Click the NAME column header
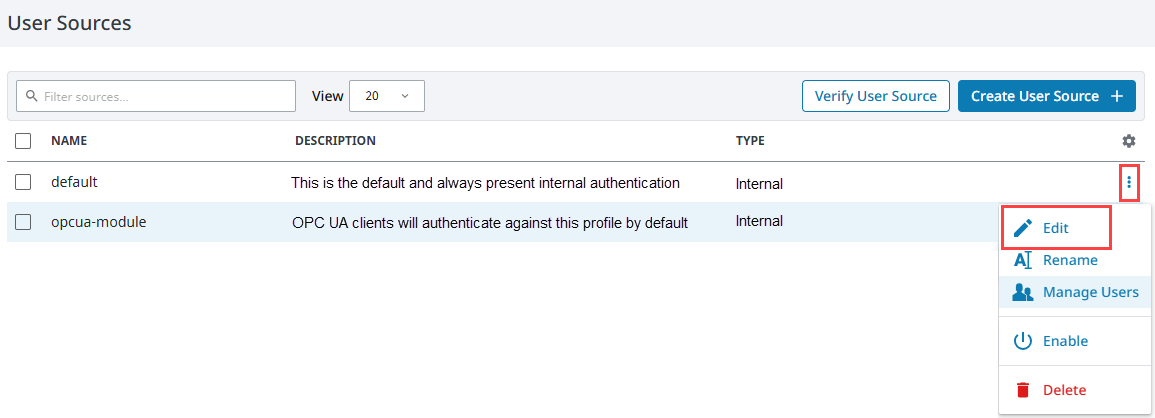1155x418 pixels. click(69, 140)
